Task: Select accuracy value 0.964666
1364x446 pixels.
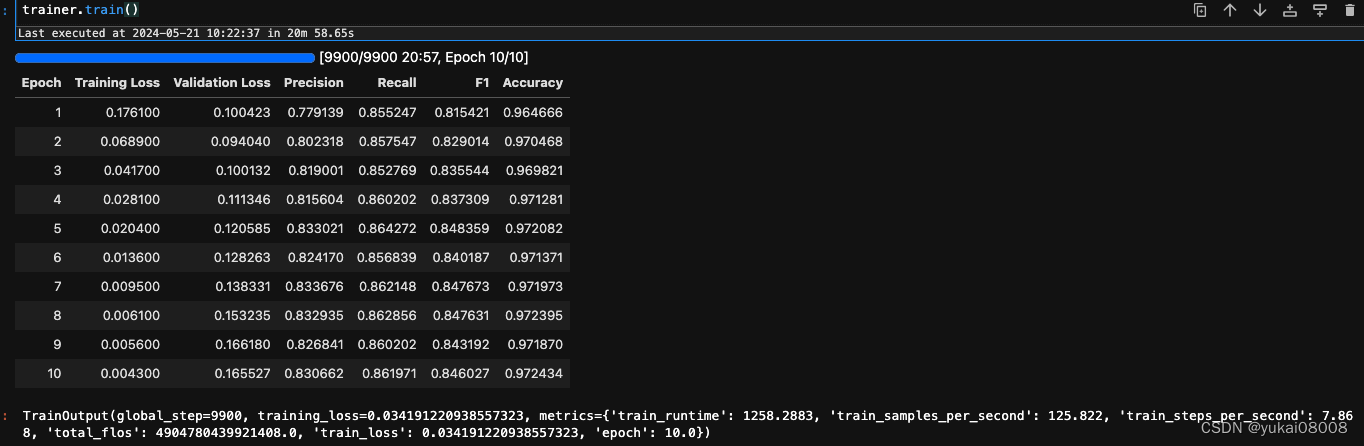Action: point(534,112)
